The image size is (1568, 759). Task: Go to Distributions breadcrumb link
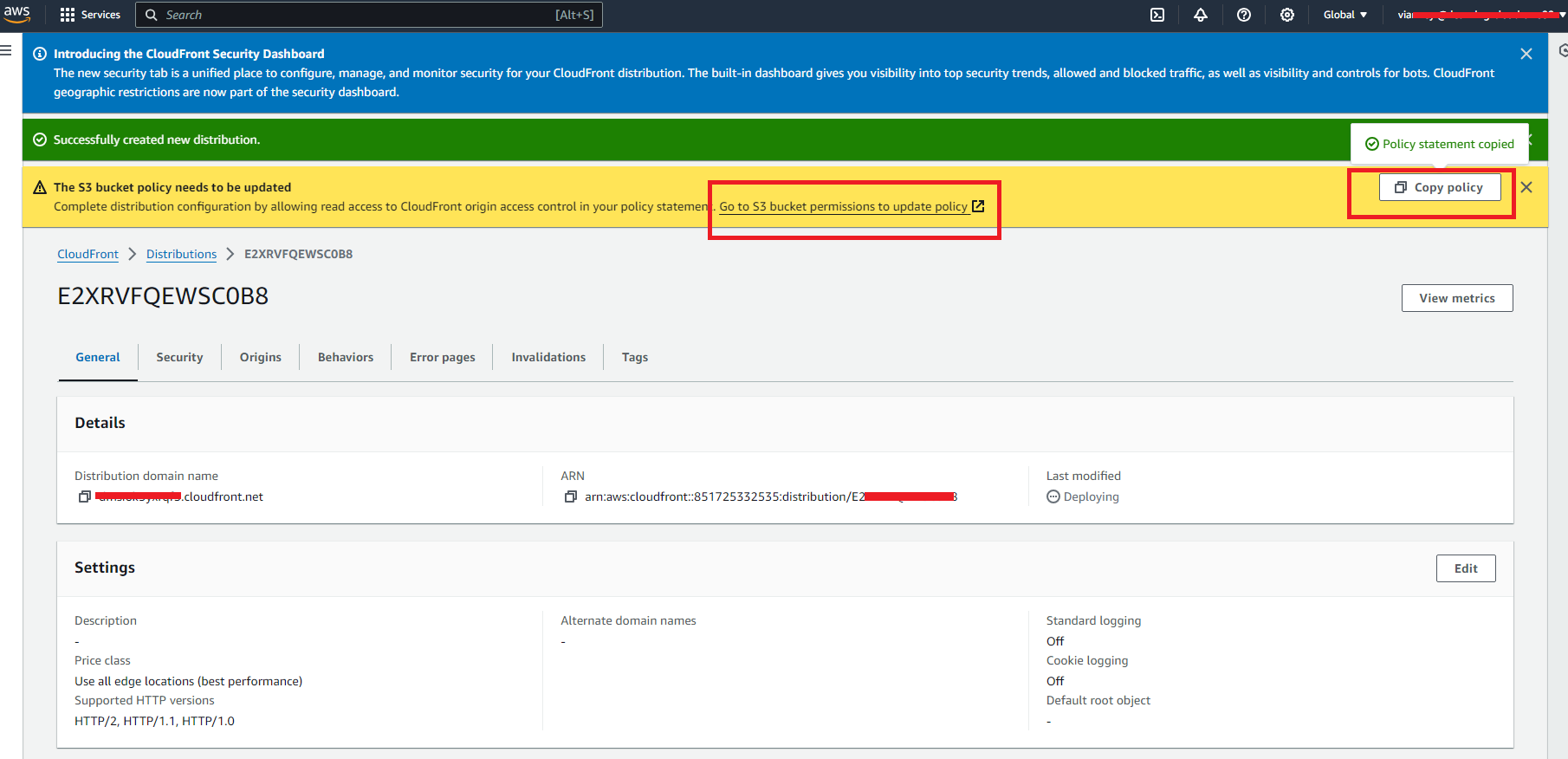click(x=181, y=254)
